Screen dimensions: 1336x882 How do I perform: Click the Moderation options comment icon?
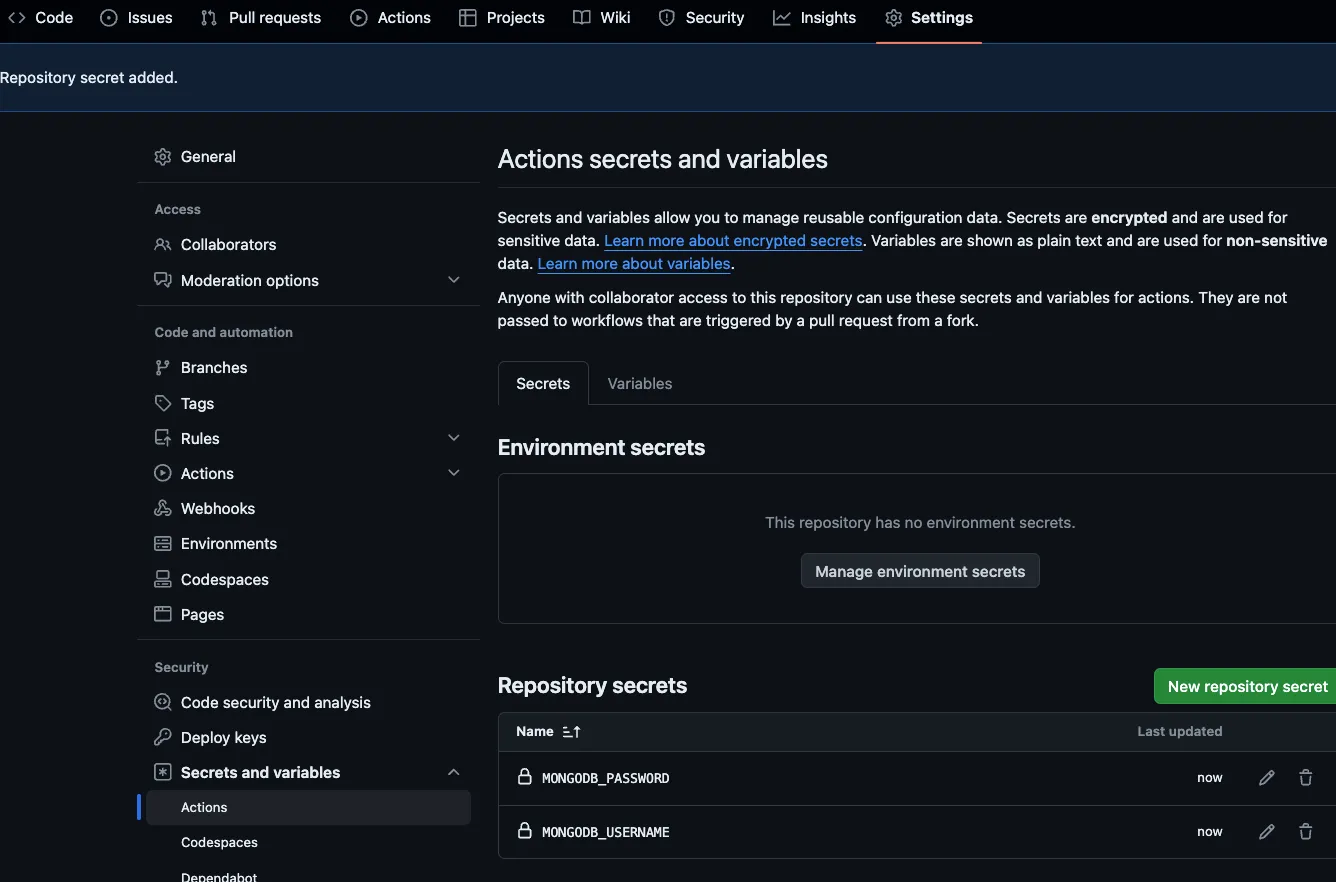tap(163, 281)
